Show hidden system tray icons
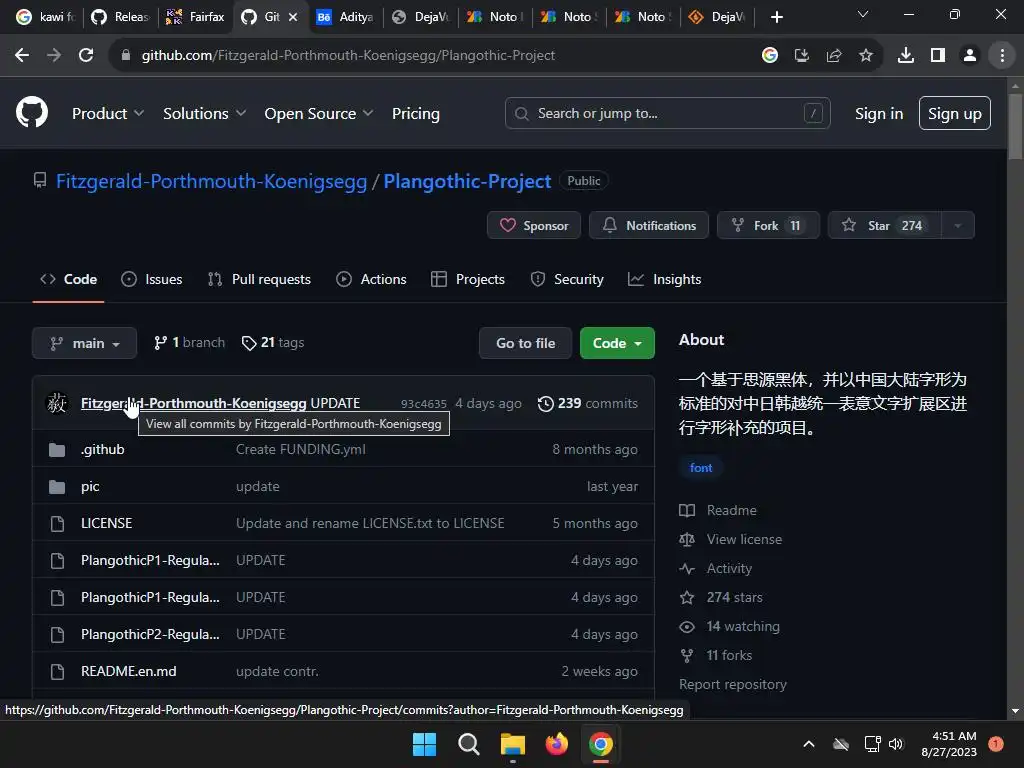 [808, 744]
